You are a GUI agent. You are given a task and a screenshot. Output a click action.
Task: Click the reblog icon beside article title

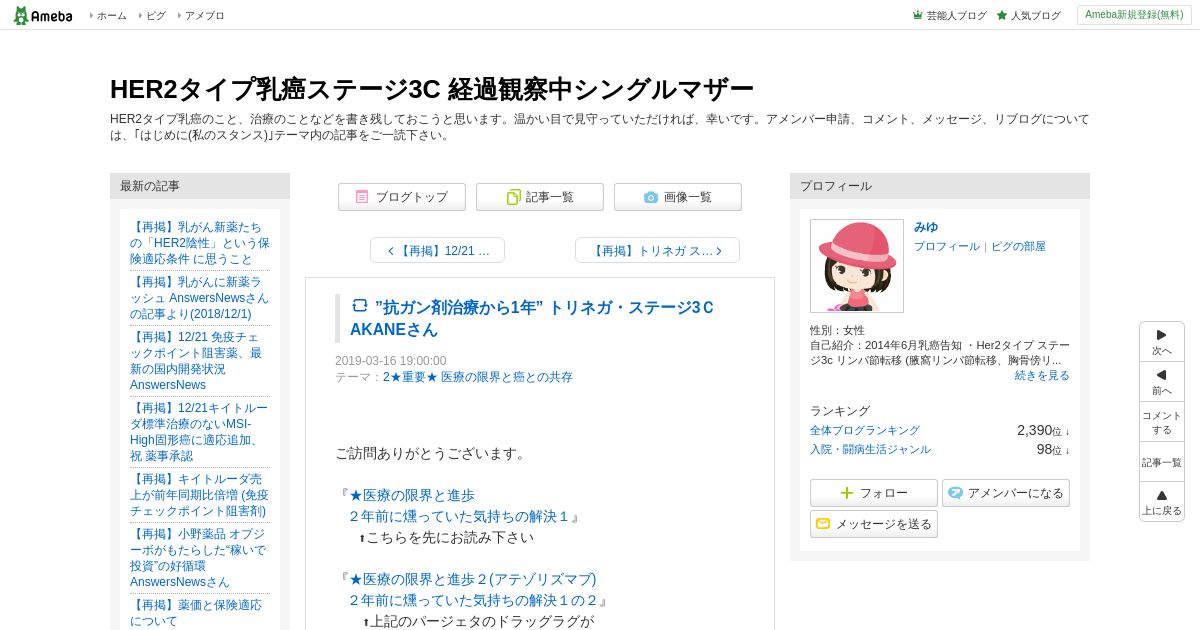359,306
